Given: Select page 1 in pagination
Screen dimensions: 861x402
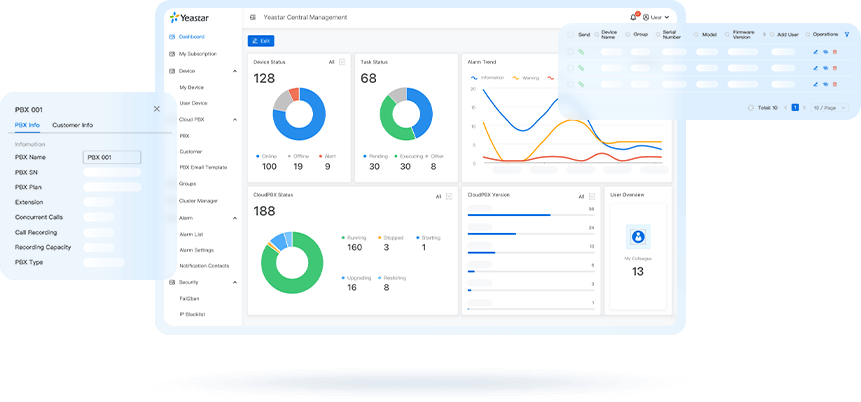Looking at the screenshot, I should coord(795,108).
